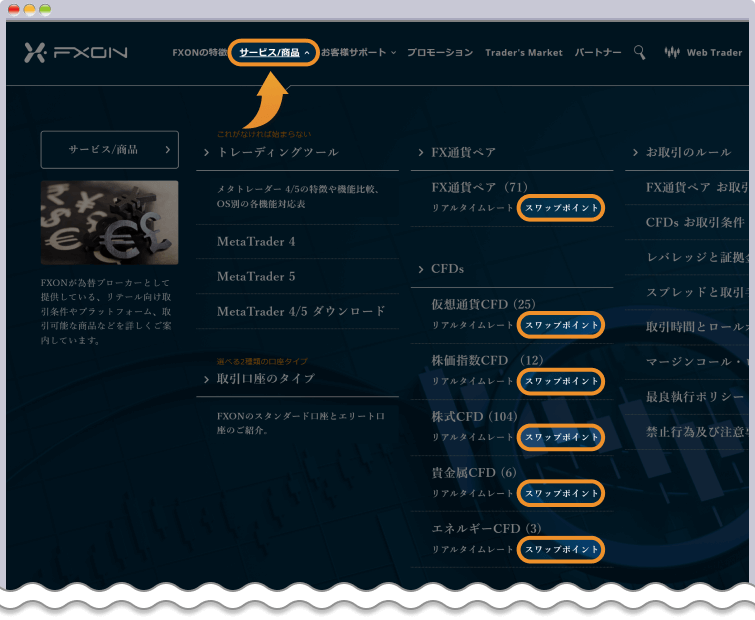Screen dimensions: 755x620
Task: Open 禁止行為及び注意事項 link
Action: (x=697, y=432)
